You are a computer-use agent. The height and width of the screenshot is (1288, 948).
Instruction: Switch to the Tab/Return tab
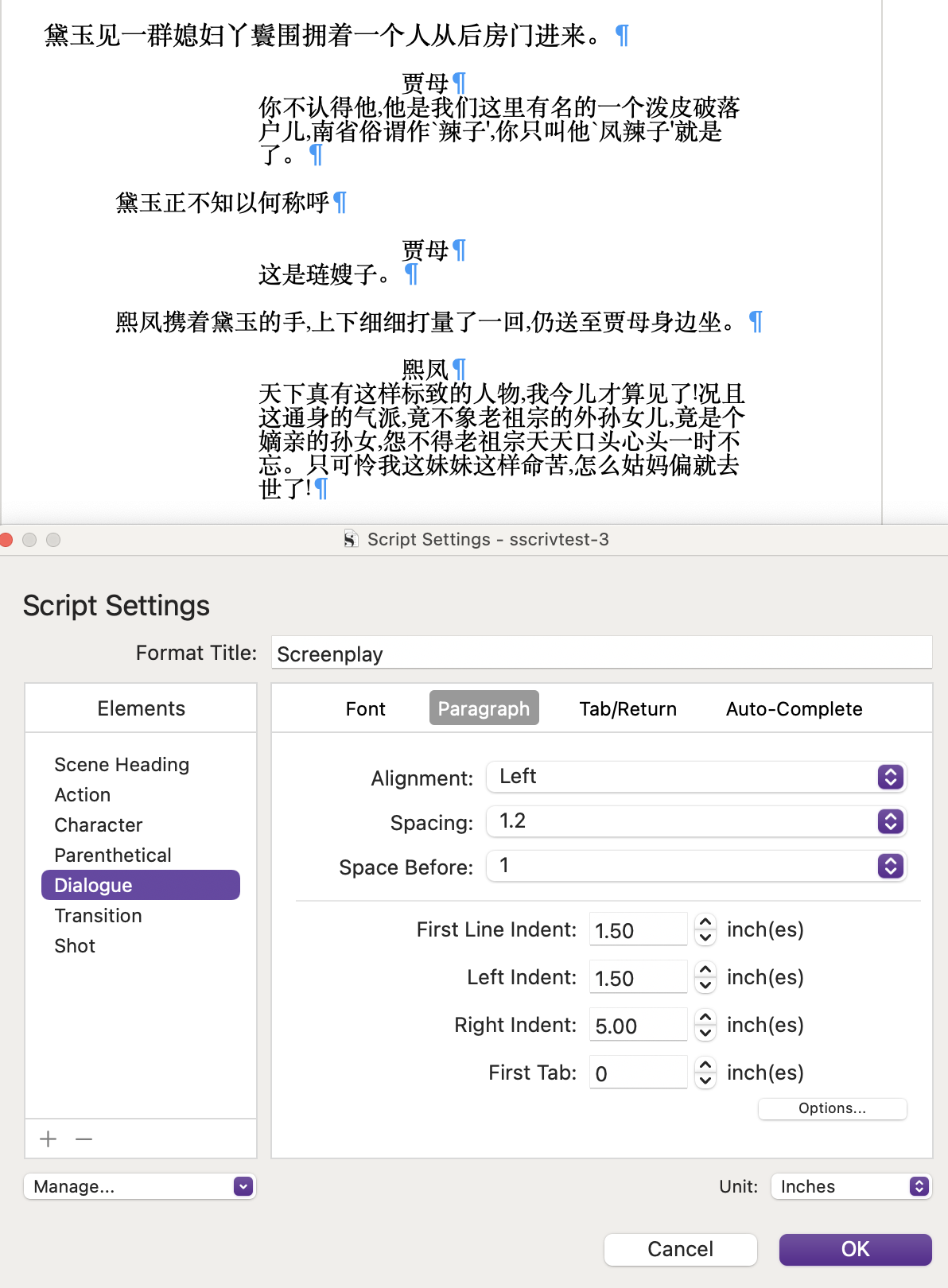627,708
